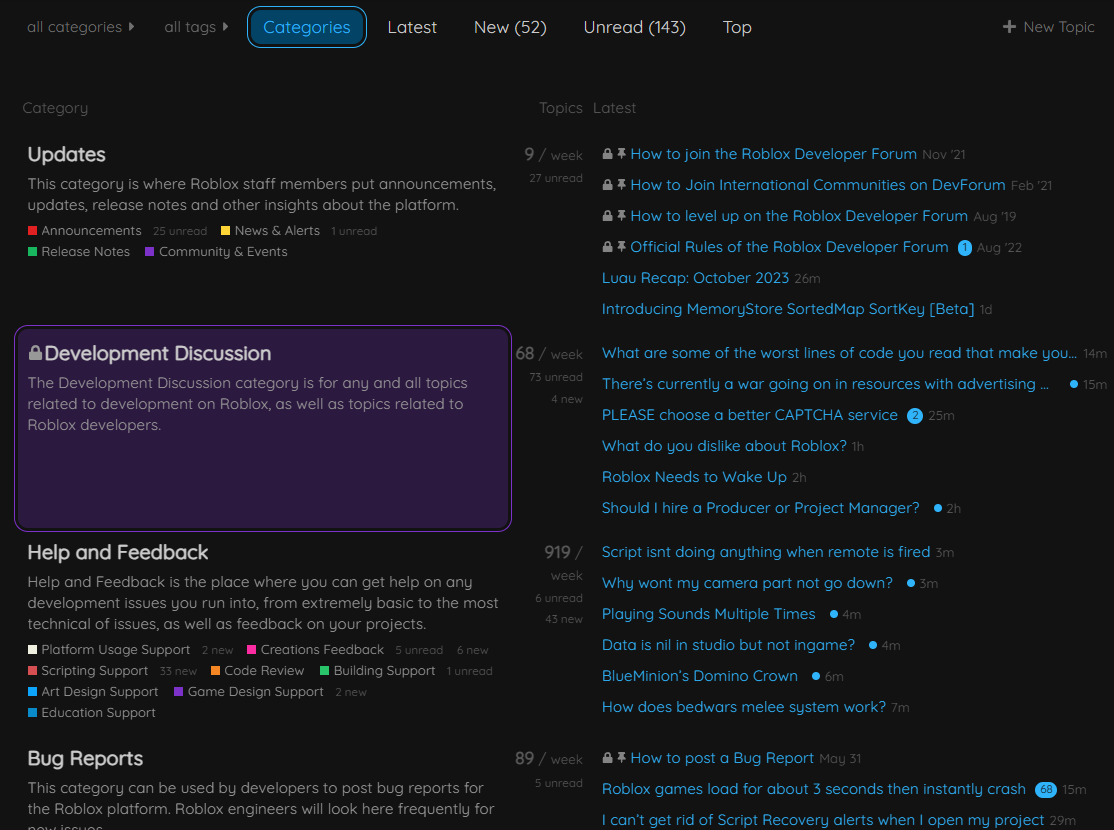Click the red Announcements color square
Image resolution: width=1114 pixels, height=830 pixels.
(31, 230)
